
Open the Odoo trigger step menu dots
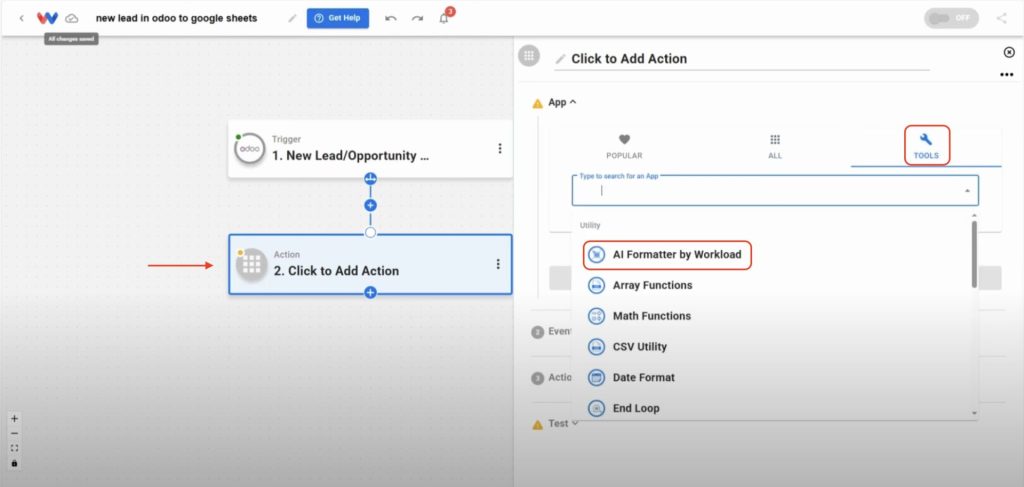[500, 148]
